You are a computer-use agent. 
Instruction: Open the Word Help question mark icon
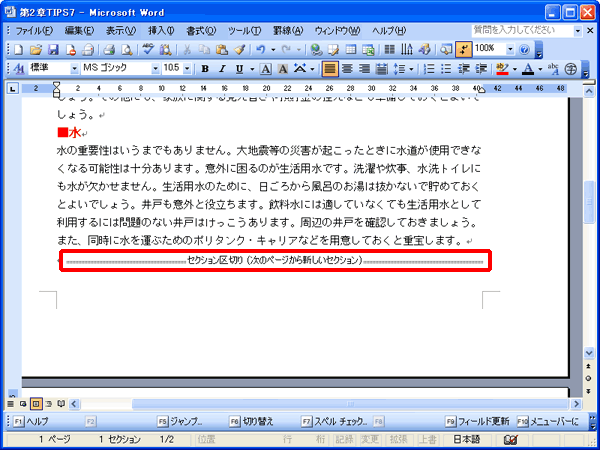(525, 49)
